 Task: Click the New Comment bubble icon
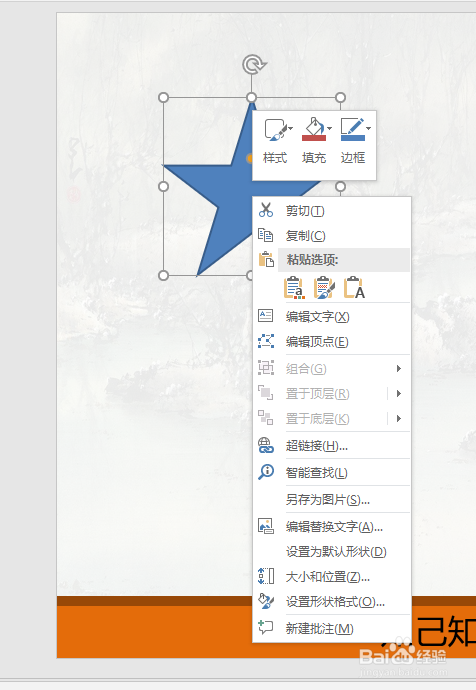[266, 627]
